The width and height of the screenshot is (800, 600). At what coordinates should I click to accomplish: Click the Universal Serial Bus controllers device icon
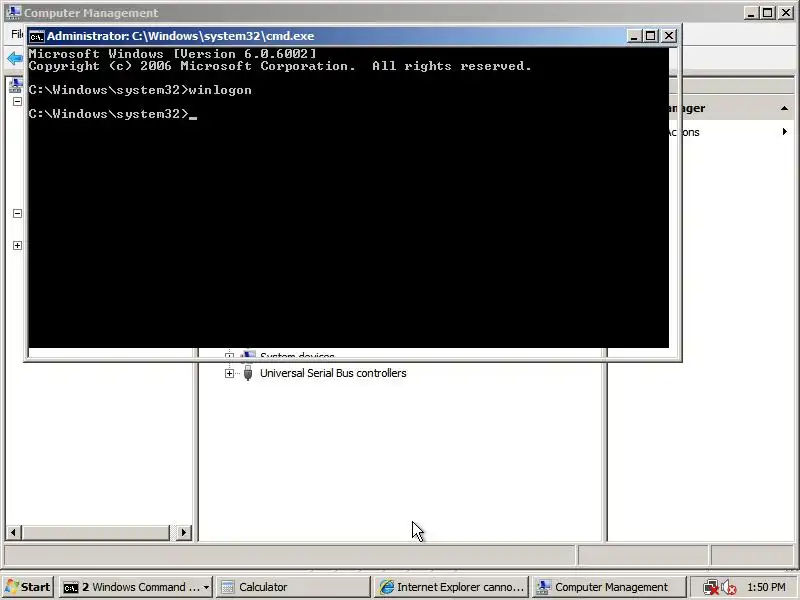click(248, 373)
